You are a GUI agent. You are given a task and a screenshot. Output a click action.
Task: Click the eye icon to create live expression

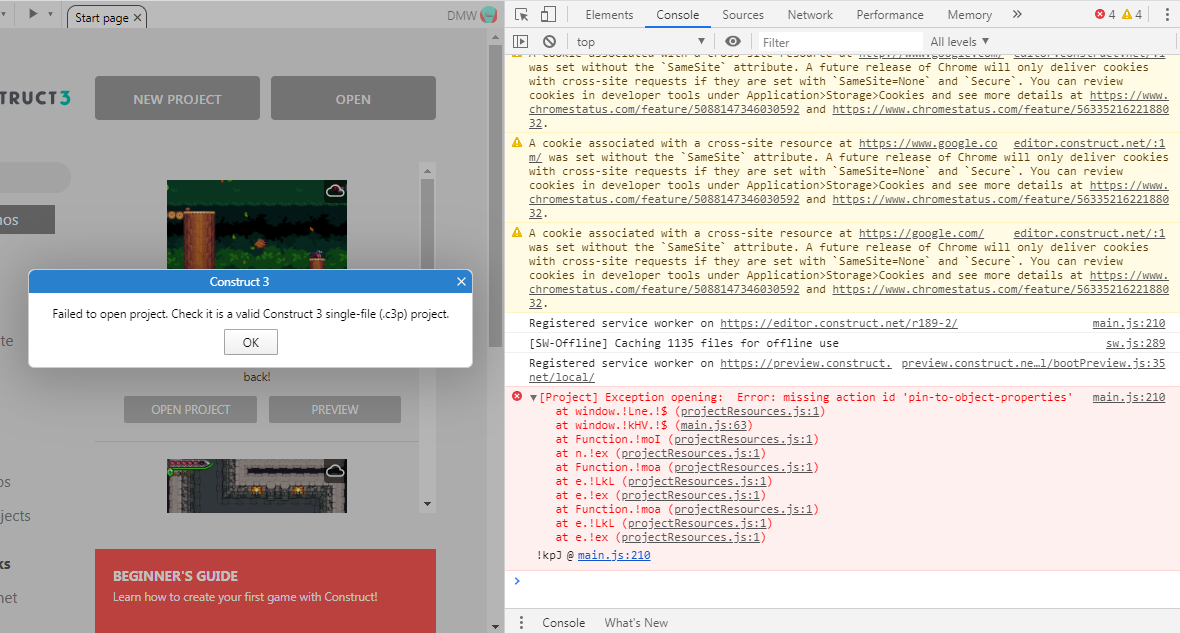click(733, 41)
